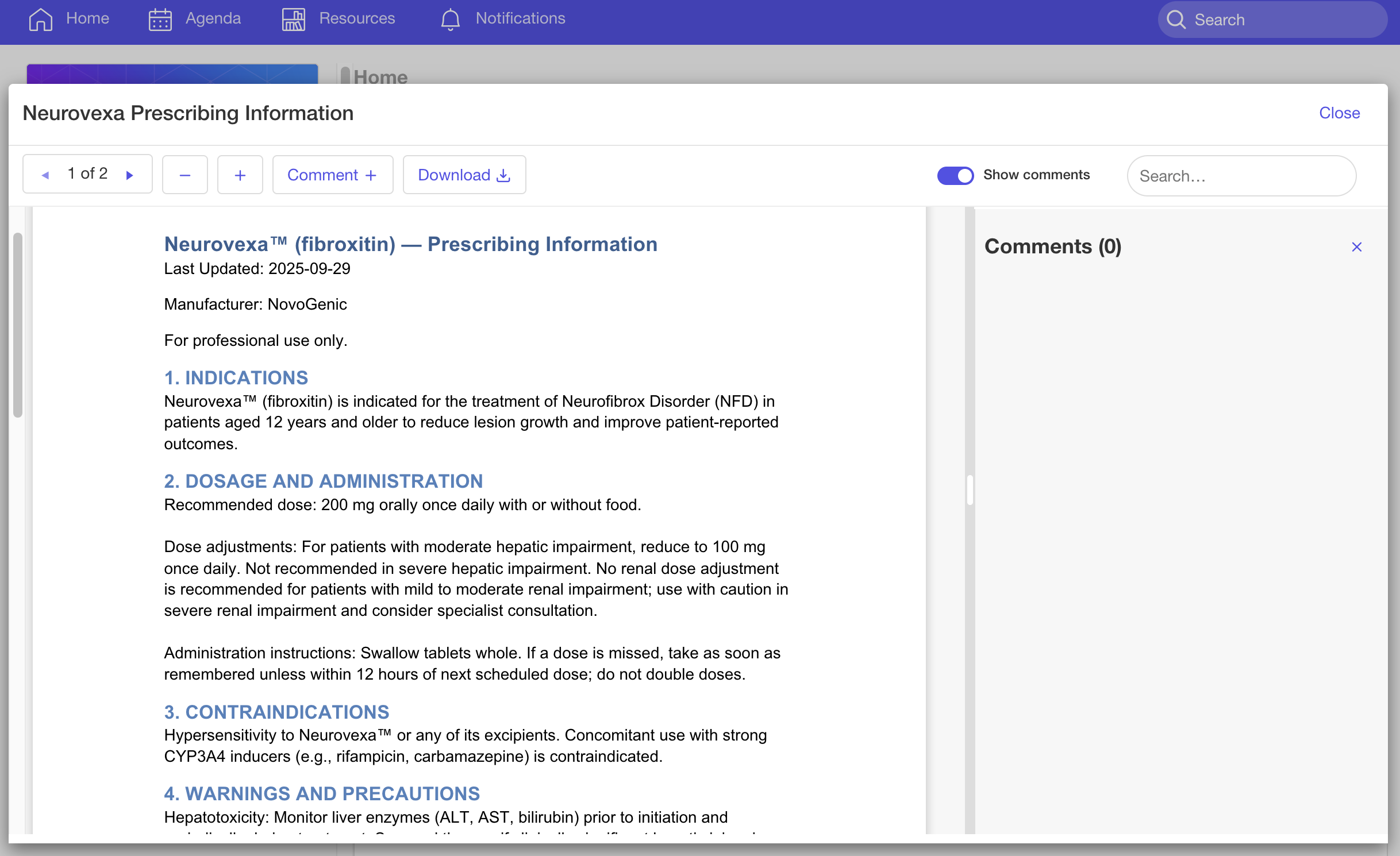Collapse the Comments panel with the X
The height and width of the screenshot is (856, 1400).
click(x=1357, y=246)
